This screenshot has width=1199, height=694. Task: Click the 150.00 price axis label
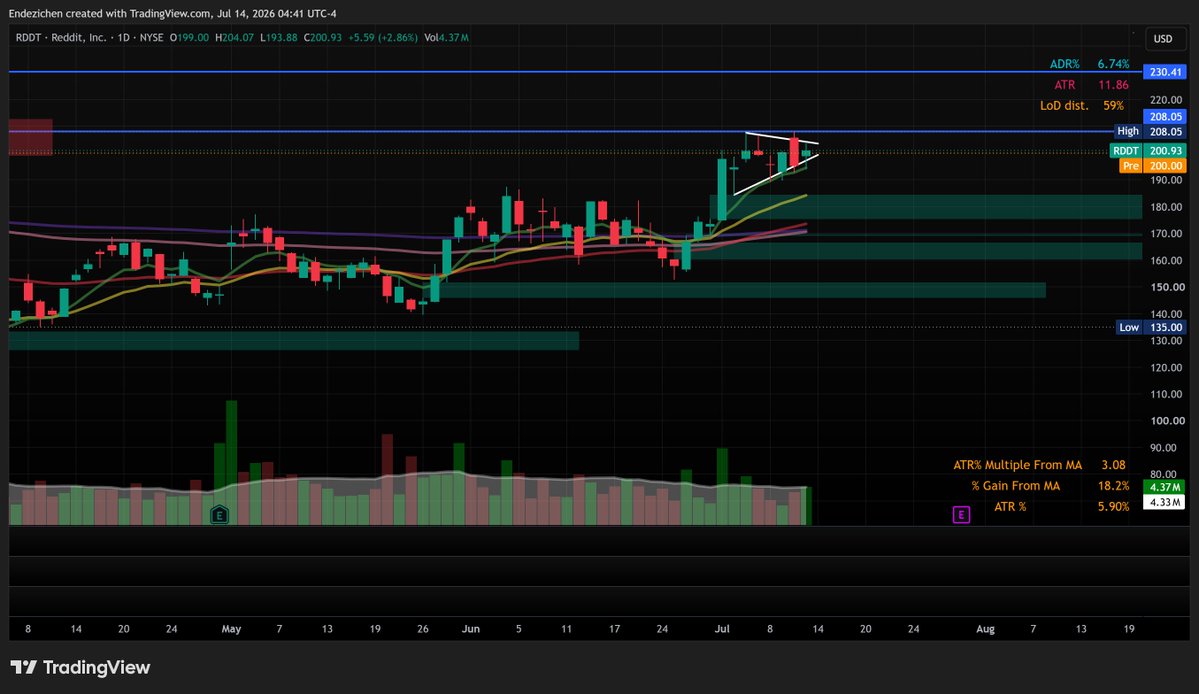[1167, 287]
